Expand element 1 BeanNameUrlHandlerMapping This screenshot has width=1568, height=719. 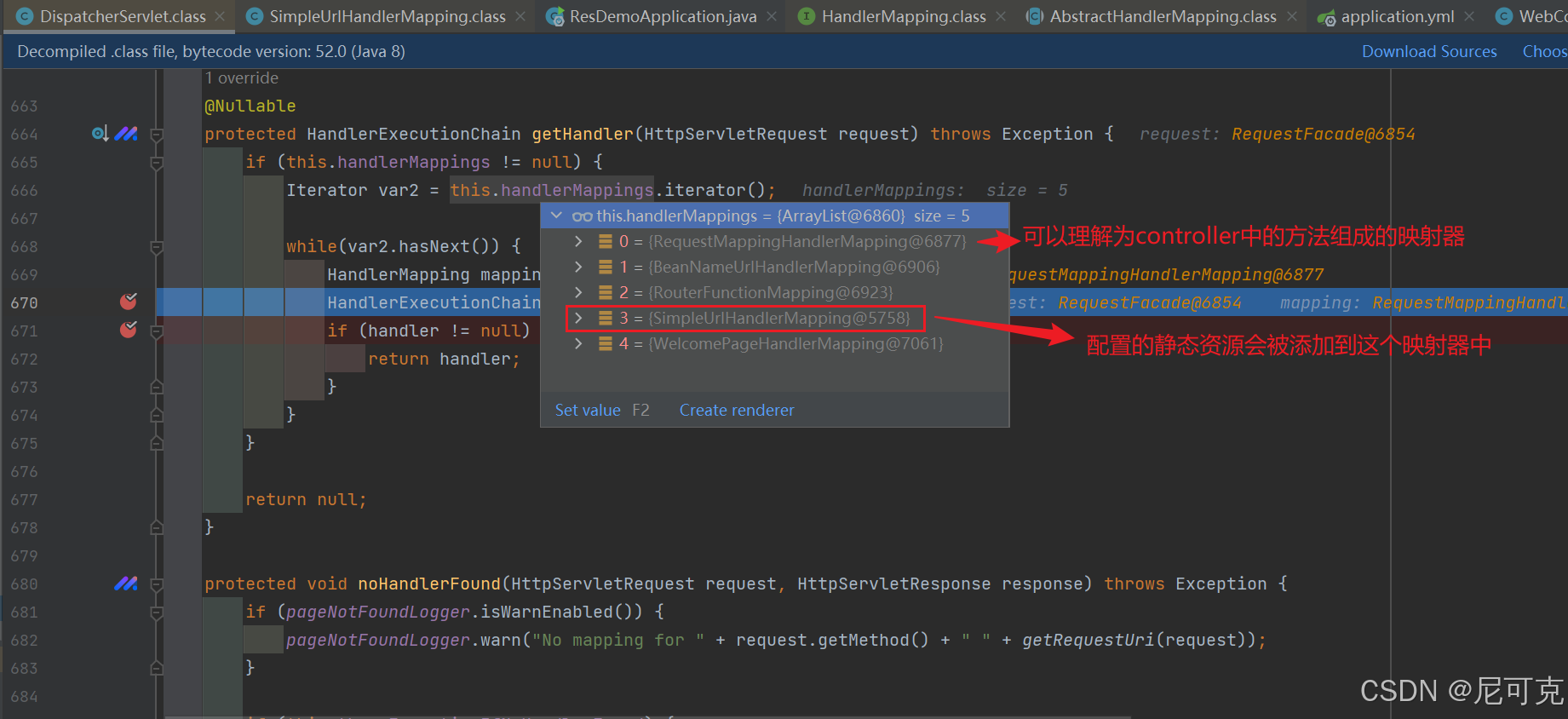coord(578,267)
